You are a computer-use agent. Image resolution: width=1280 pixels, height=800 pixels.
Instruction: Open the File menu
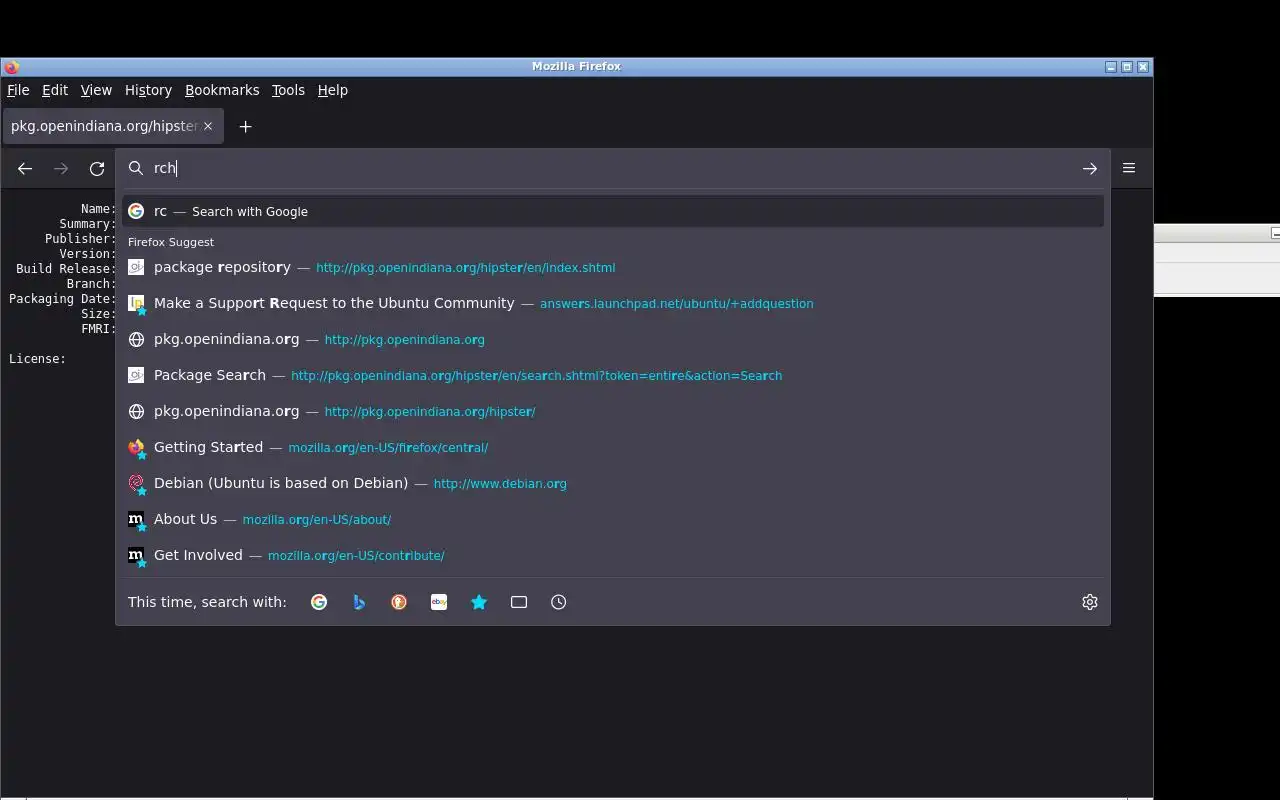(18, 90)
